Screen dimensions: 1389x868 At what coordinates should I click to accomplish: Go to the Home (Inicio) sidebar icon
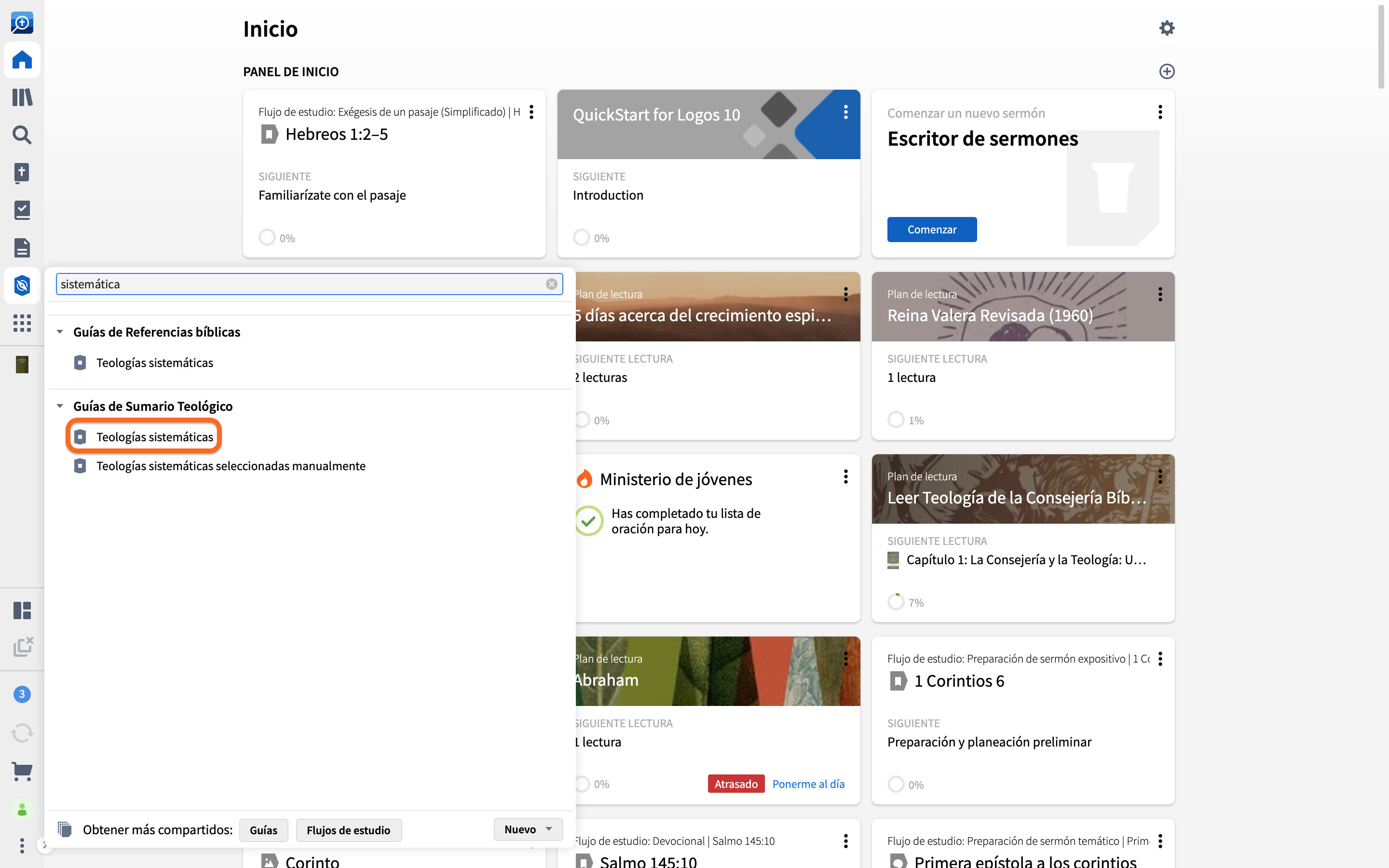pyautogui.click(x=22, y=60)
